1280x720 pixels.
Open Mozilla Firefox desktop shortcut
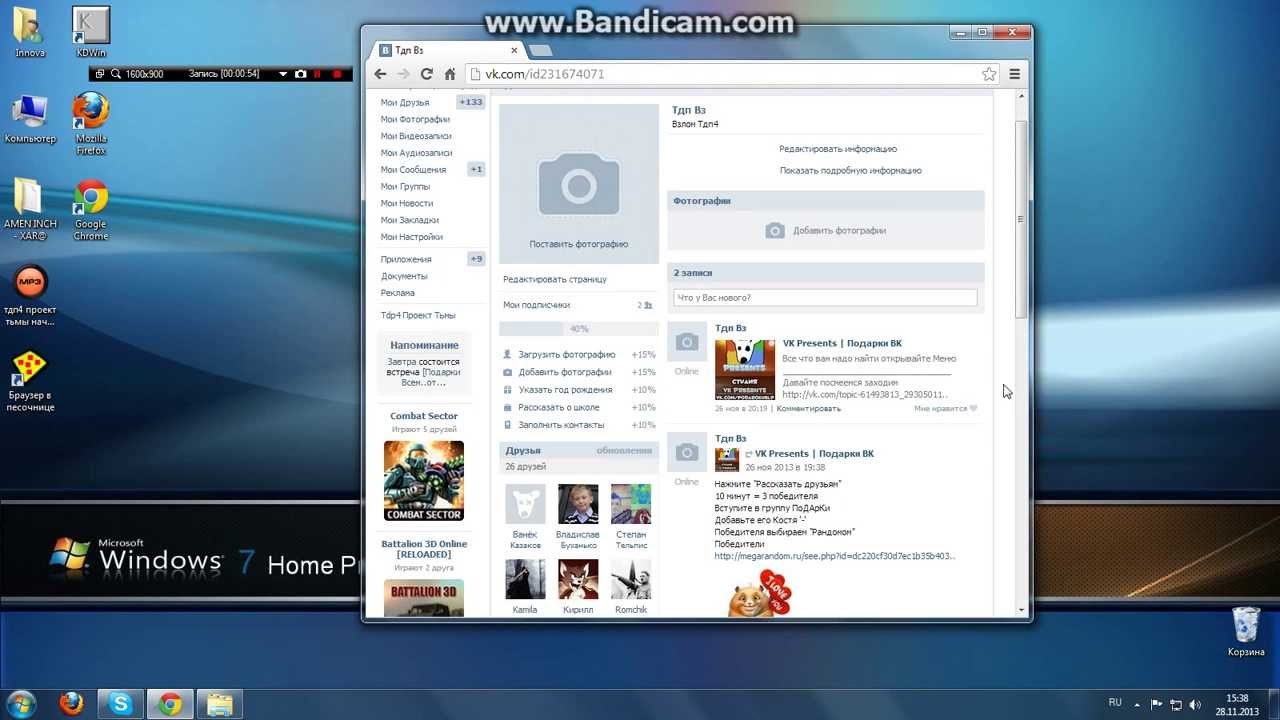tap(91, 125)
